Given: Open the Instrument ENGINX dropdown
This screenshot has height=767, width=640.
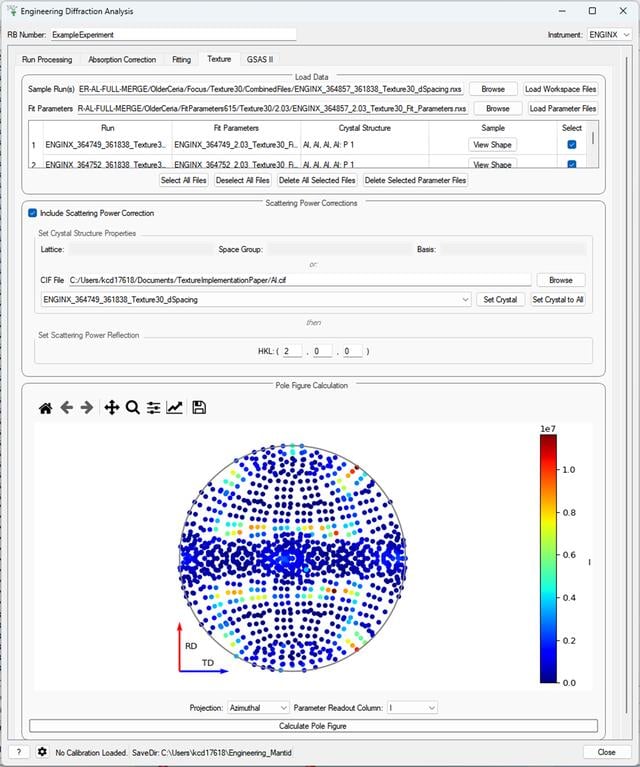Looking at the screenshot, I should [x=609, y=35].
